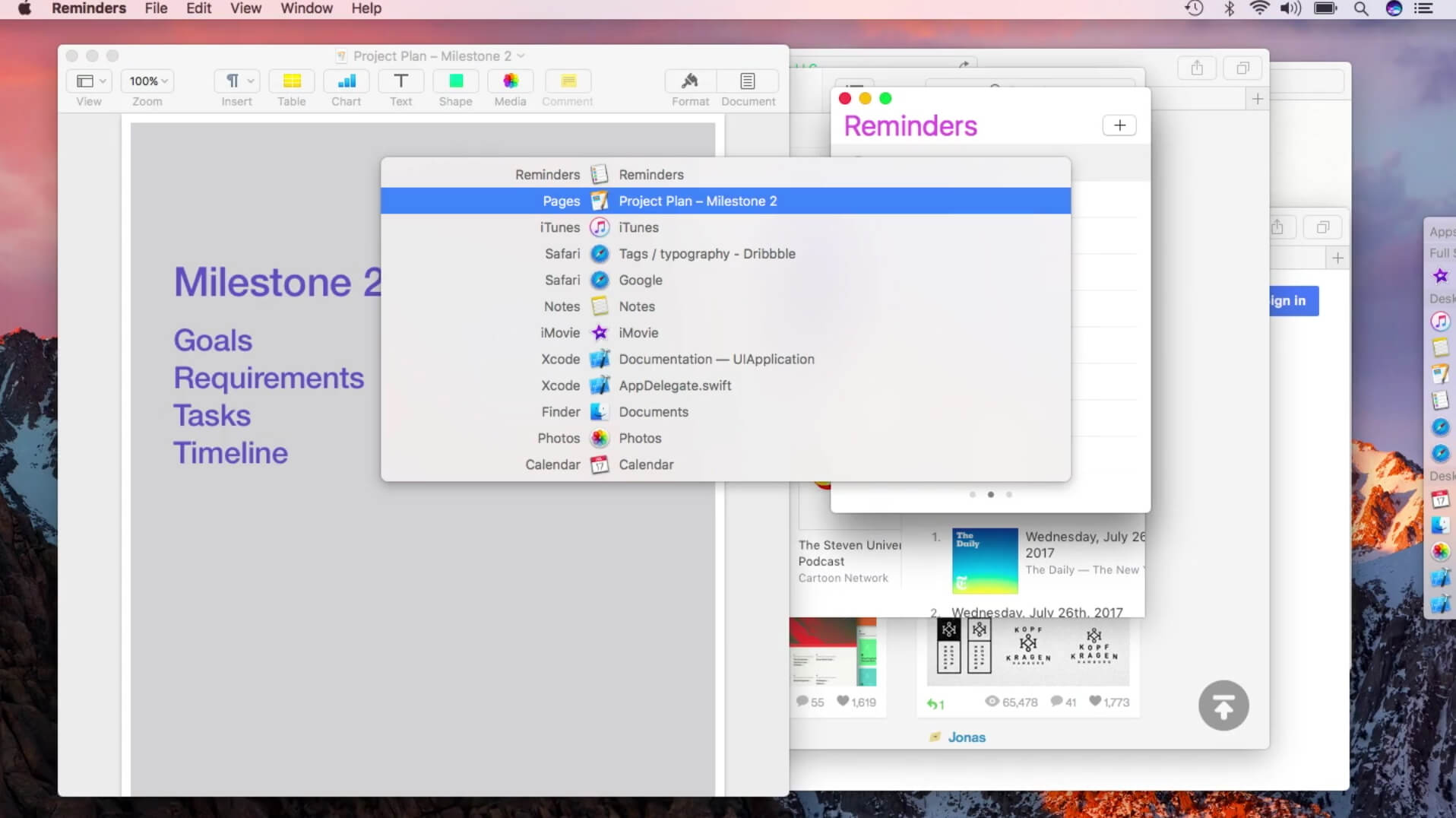Click iTunes icon in right-edge sidebar
The height and width of the screenshot is (818, 1456).
click(1440, 322)
